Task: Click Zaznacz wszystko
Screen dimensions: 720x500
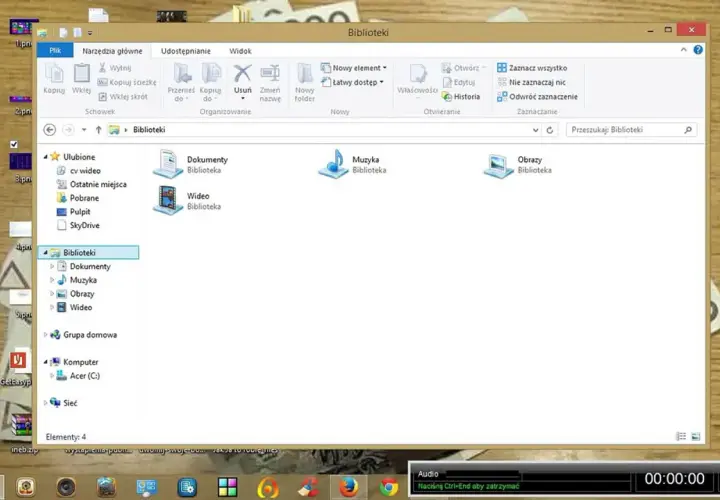Action: (532, 68)
